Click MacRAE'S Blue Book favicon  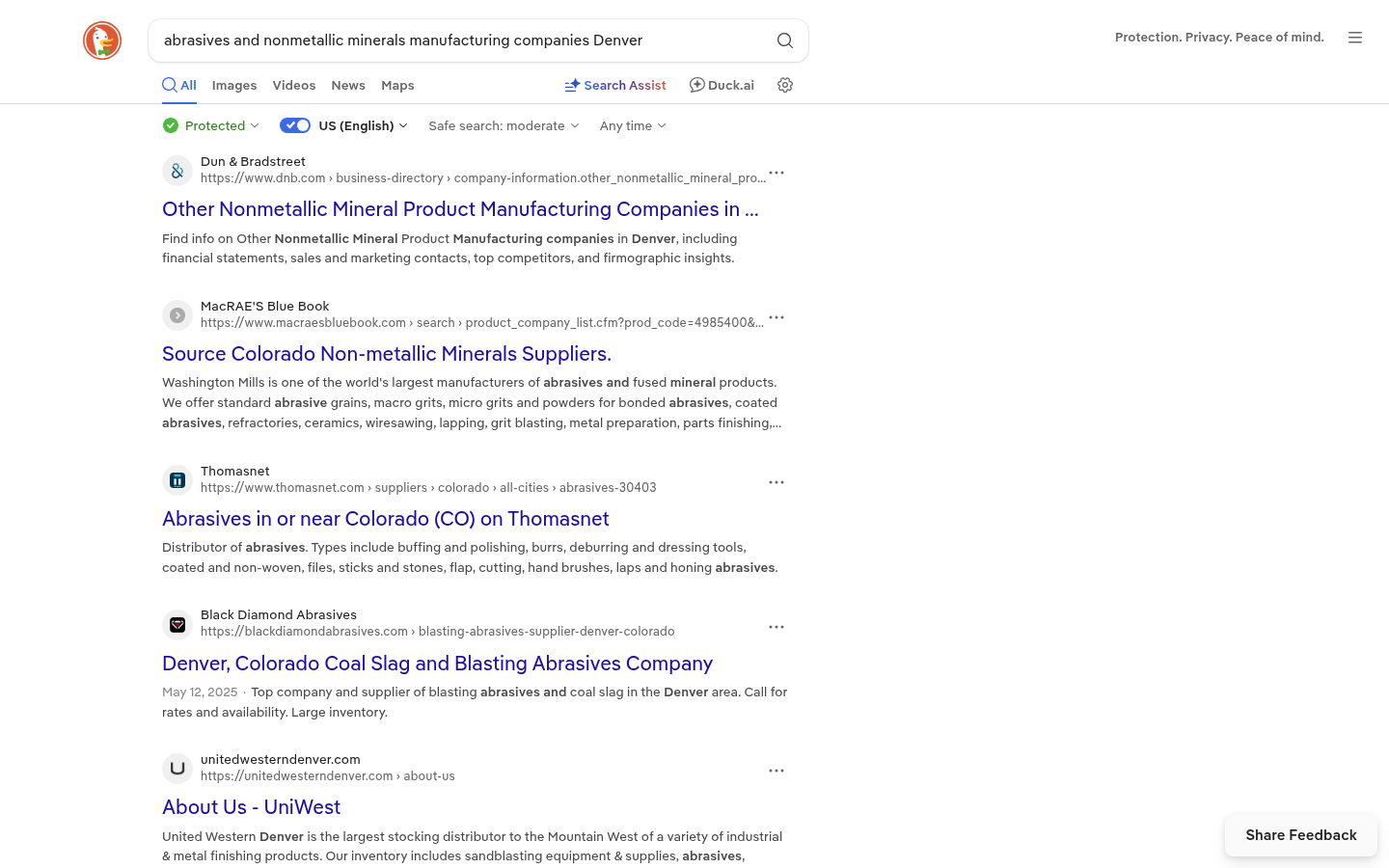177,315
